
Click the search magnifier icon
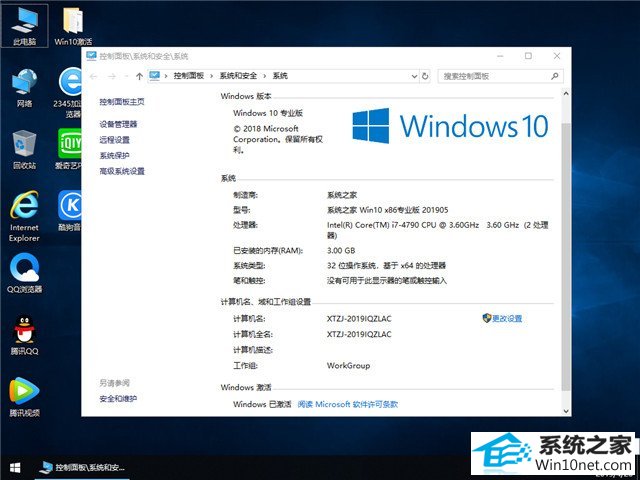coord(554,76)
